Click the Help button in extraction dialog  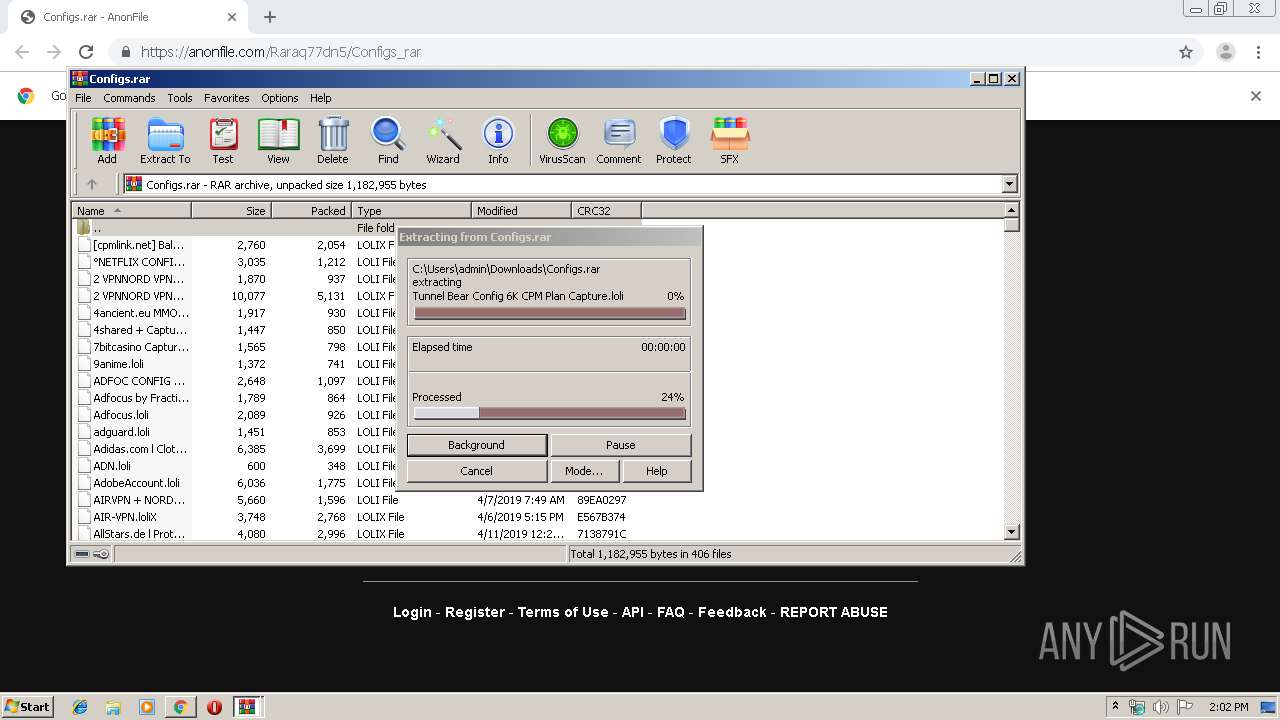pos(656,471)
